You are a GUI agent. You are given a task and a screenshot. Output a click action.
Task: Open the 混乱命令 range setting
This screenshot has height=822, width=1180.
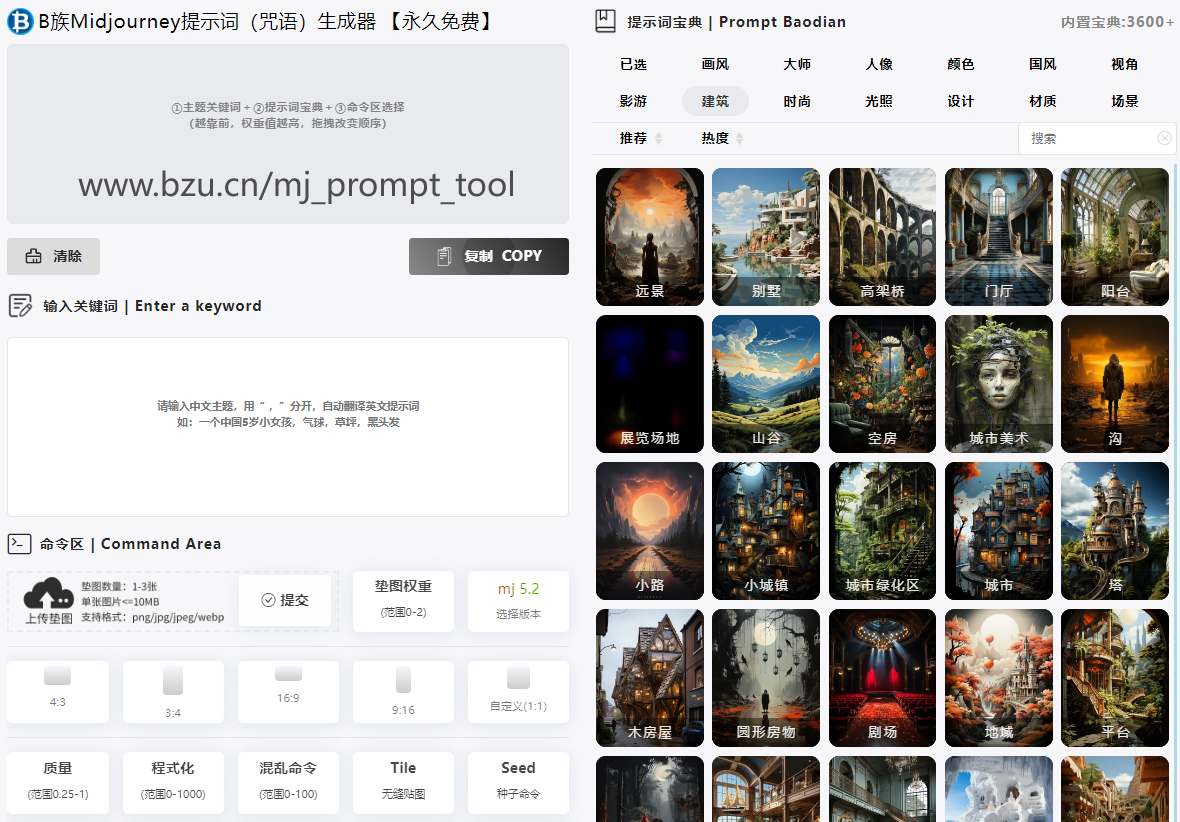point(288,782)
